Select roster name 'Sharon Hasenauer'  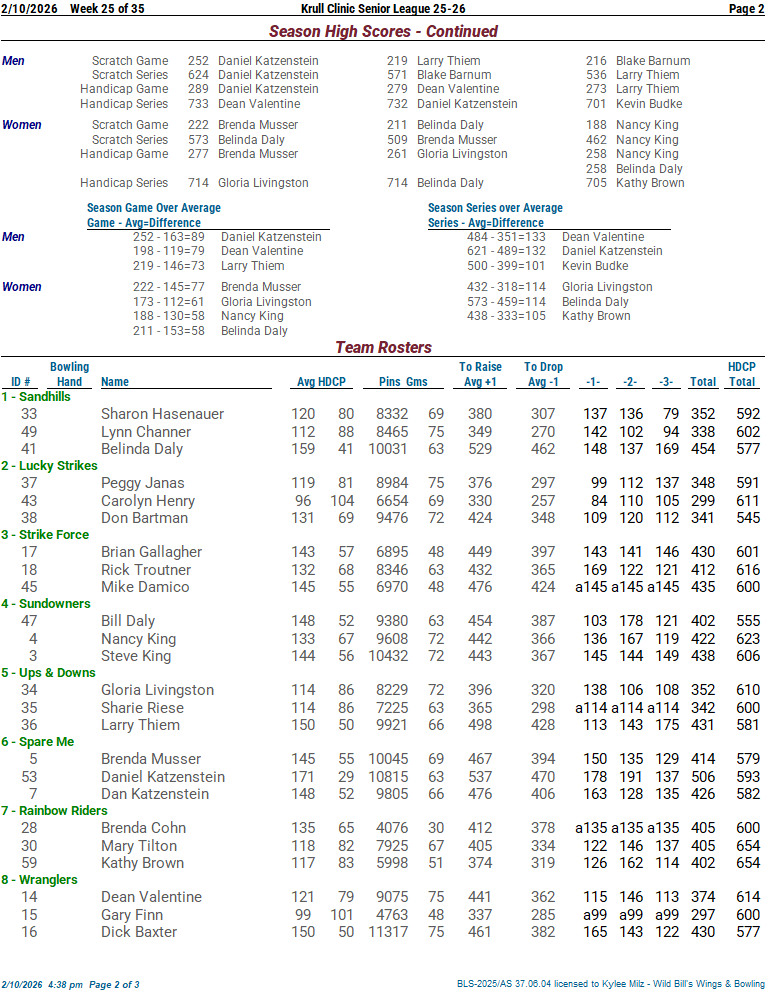pos(162,414)
